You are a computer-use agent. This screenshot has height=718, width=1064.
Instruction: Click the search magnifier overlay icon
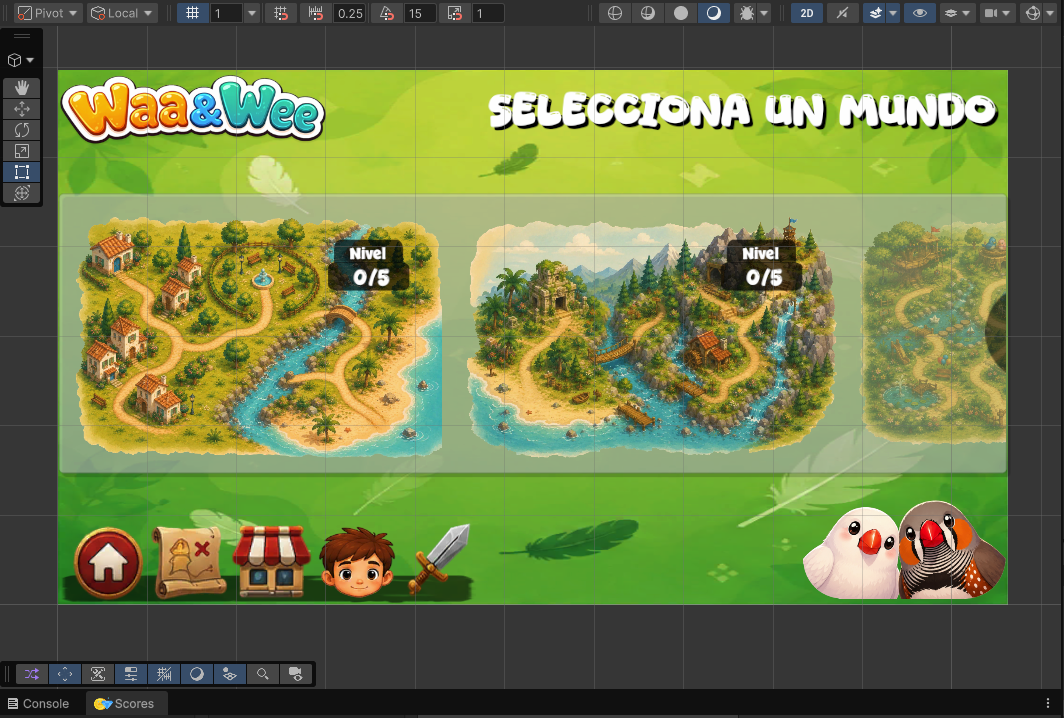[263, 674]
